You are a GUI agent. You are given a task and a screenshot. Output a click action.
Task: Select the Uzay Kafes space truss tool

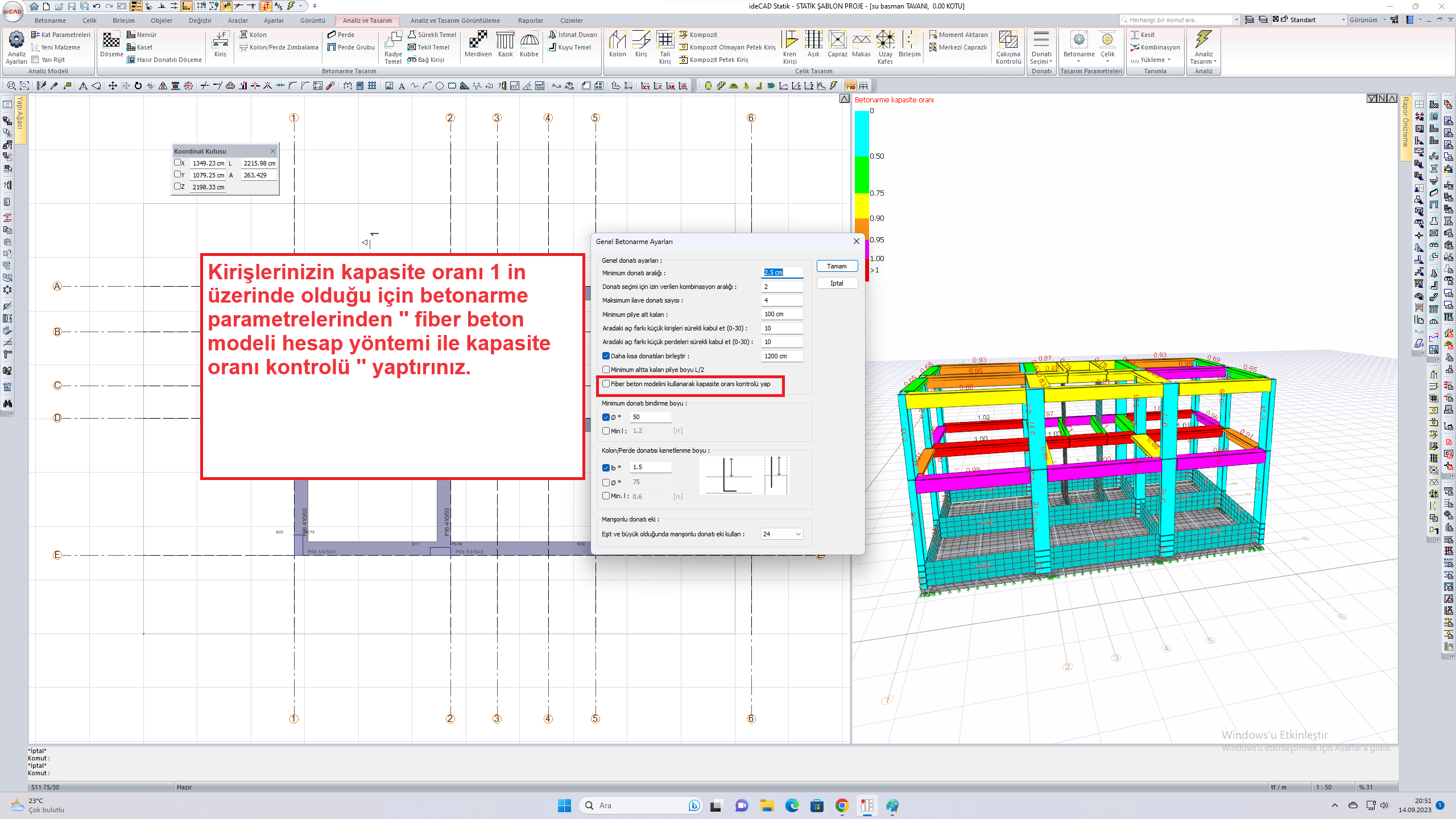pos(885,48)
